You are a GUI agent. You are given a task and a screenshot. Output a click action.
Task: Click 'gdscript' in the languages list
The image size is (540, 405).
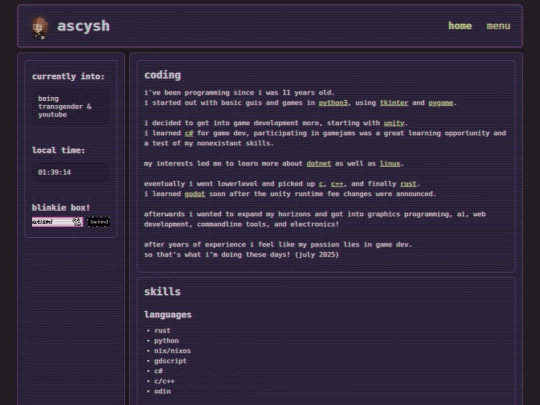(170, 361)
